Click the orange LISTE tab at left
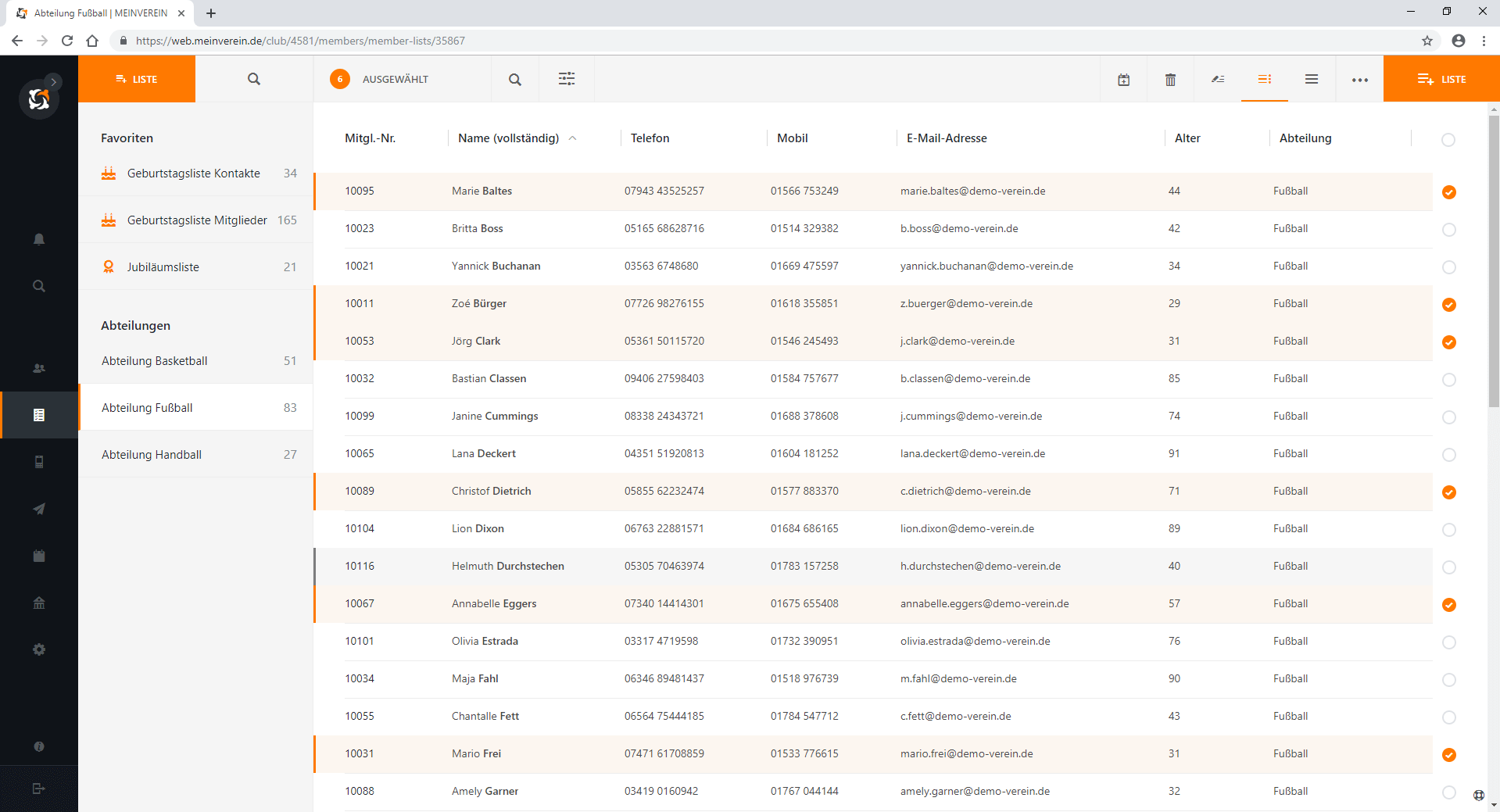1500x812 pixels. (137, 79)
